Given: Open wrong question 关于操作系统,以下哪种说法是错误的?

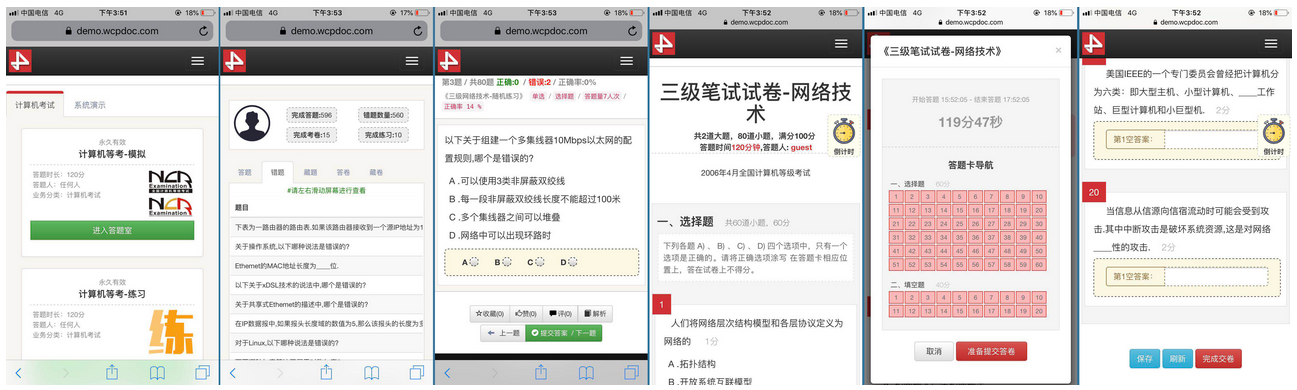Looking at the screenshot, I should [292, 247].
